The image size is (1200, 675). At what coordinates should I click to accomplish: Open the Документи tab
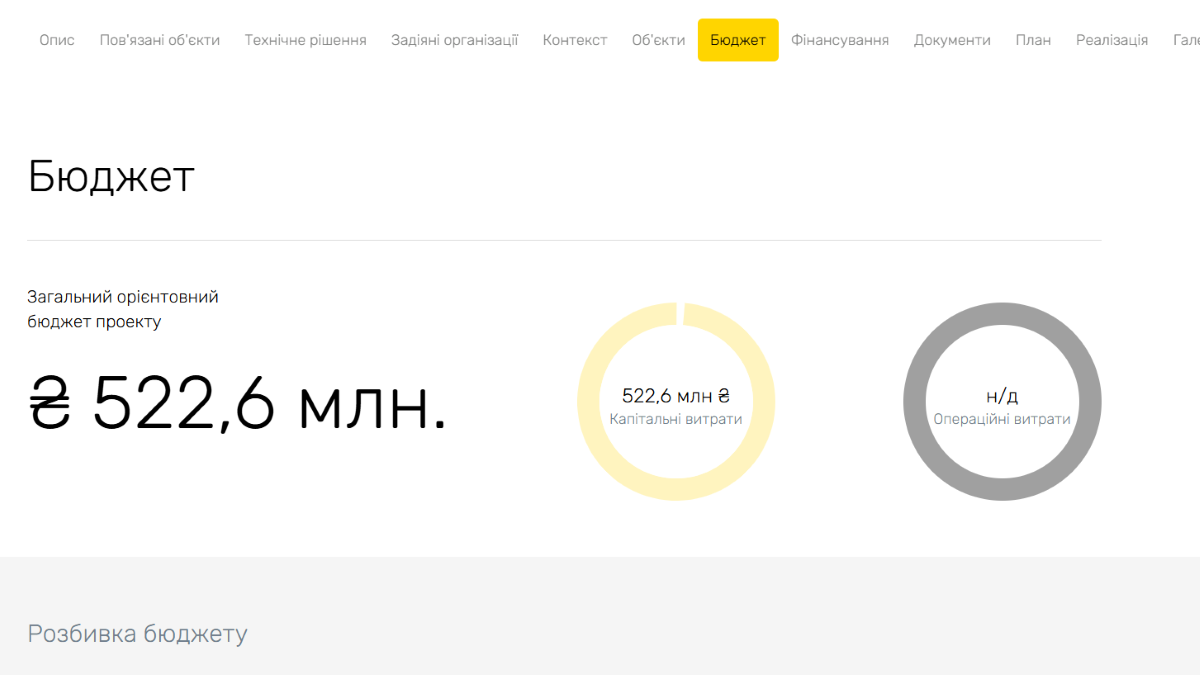[x=952, y=40]
